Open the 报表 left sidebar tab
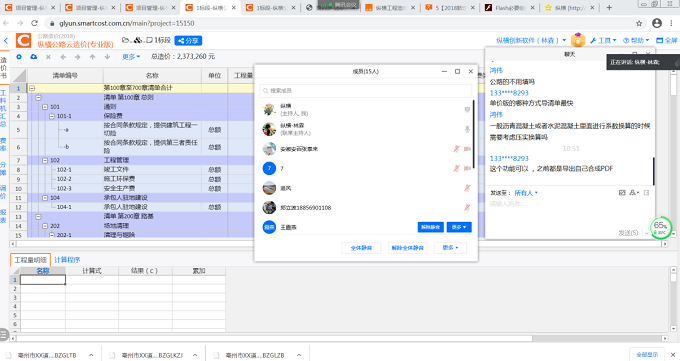Image resolution: width=680 pixels, height=361 pixels. 3,217
